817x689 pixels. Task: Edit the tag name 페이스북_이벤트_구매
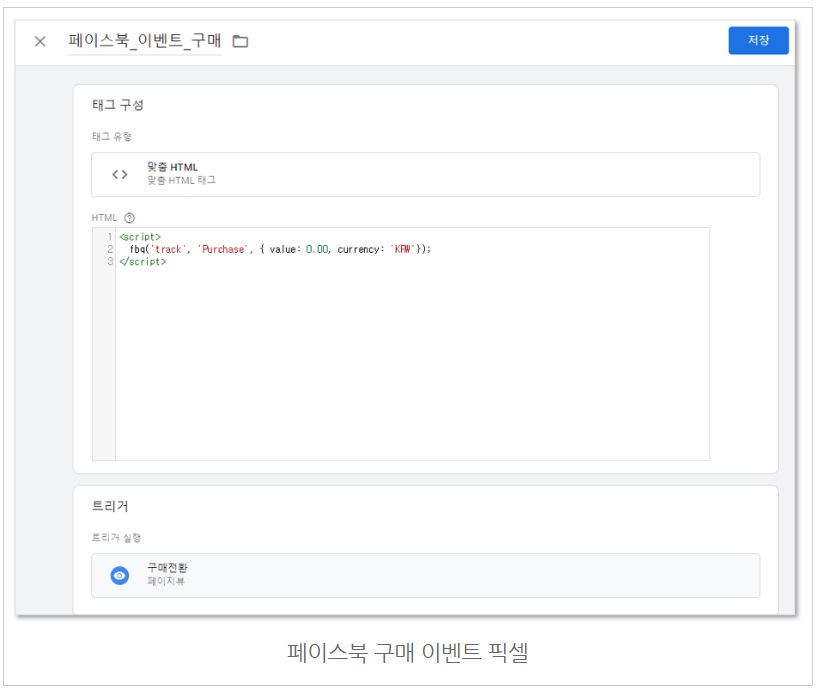tap(144, 41)
